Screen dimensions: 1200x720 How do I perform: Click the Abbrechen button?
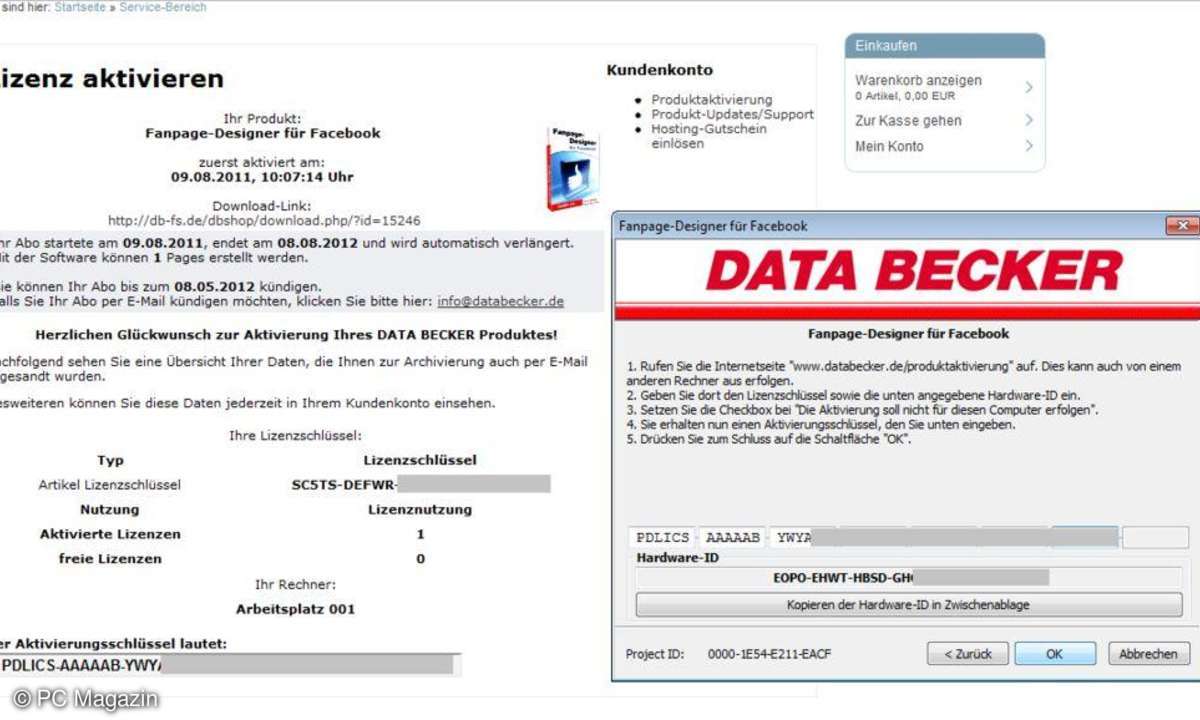(1148, 654)
